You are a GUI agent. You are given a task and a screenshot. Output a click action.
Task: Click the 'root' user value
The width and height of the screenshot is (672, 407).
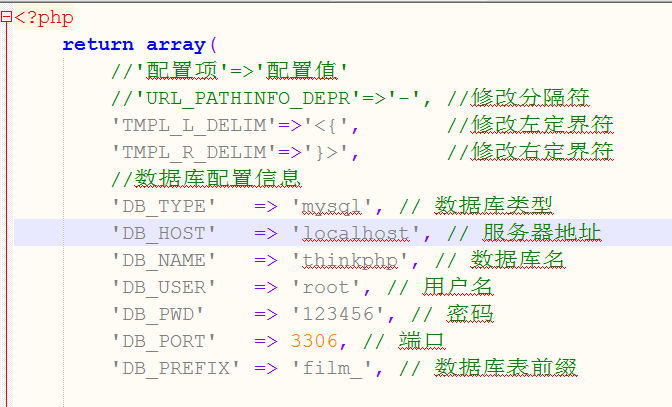326,288
